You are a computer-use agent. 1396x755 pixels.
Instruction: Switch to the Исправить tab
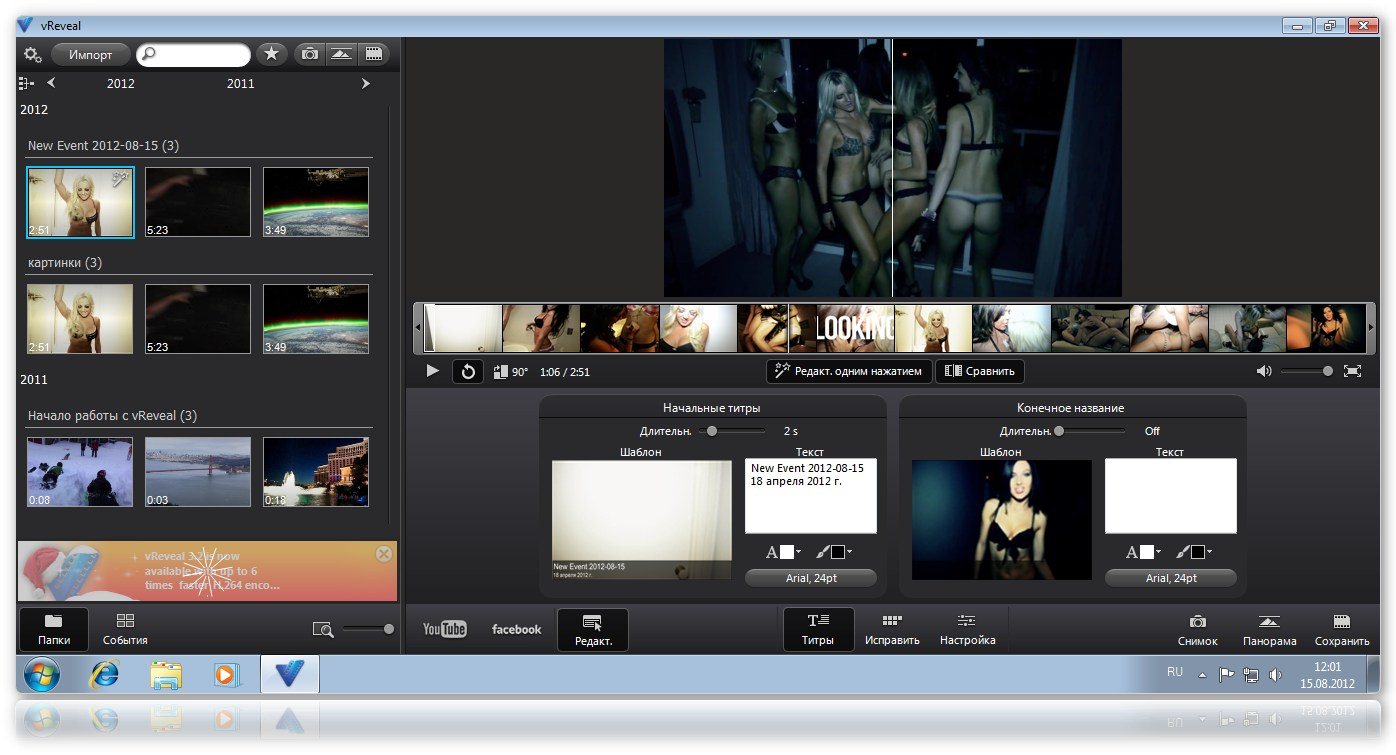[892, 629]
